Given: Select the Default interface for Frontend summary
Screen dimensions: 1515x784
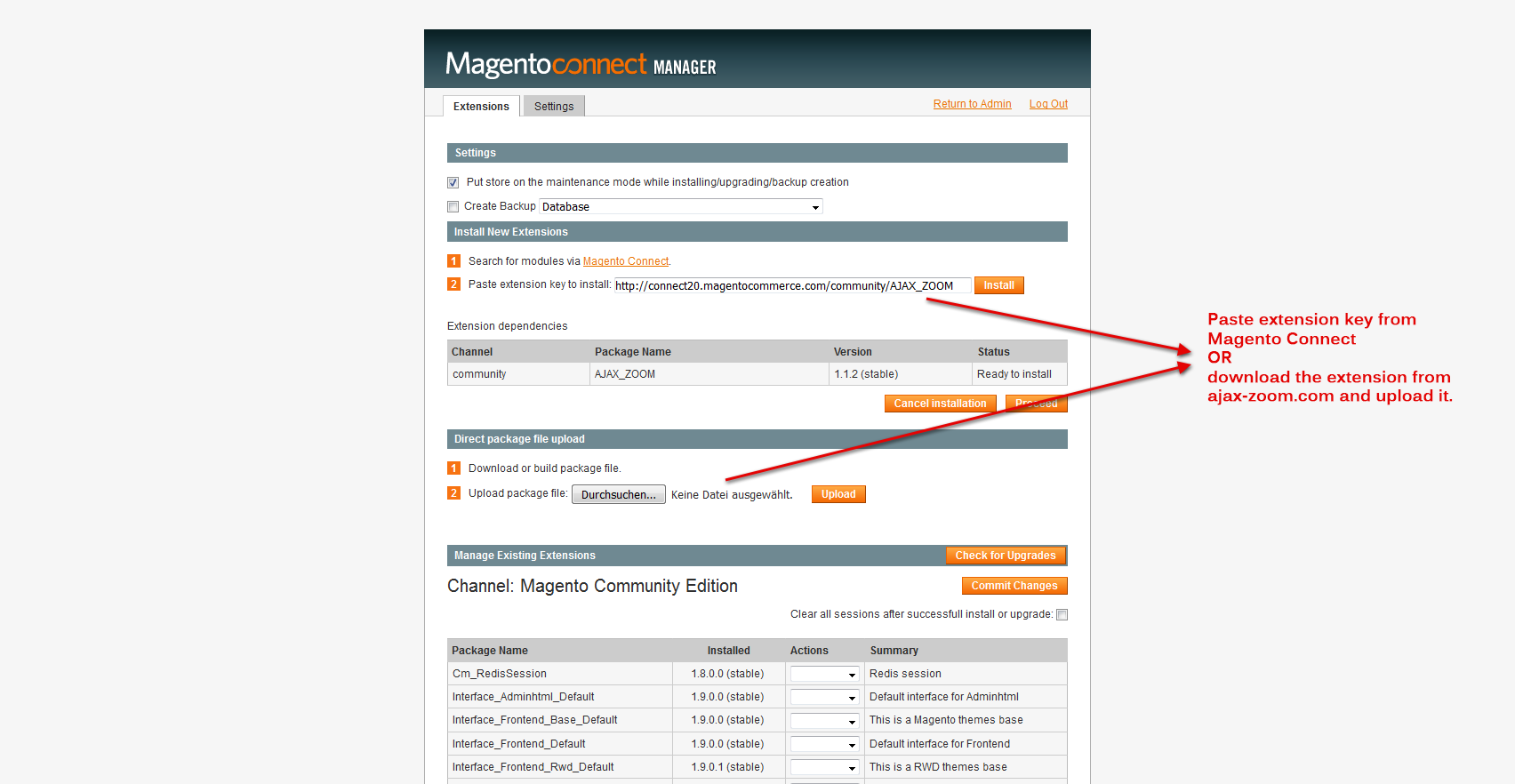Looking at the screenshot, I should click(940, 744).
